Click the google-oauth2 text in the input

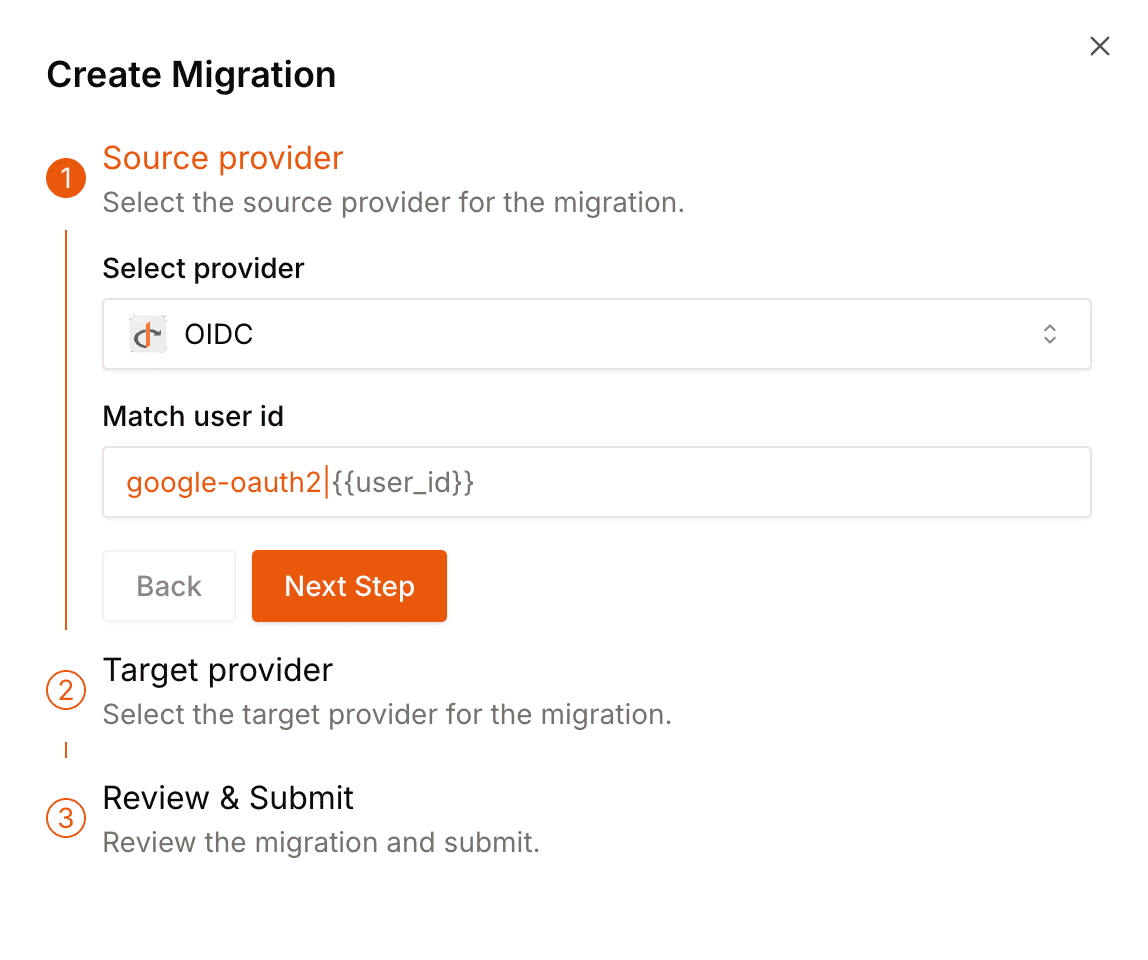[x=222, y=482]
